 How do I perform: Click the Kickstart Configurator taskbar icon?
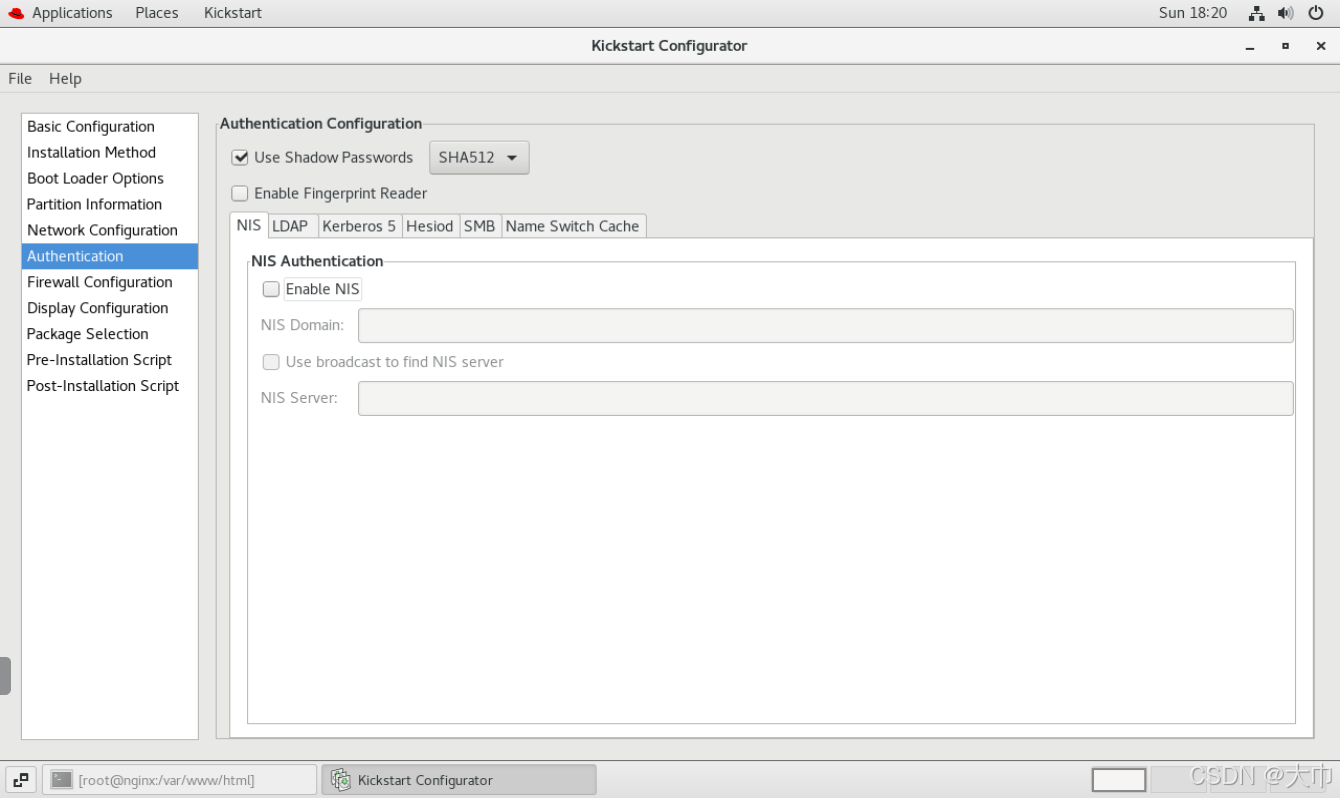(x=341, y=779)
